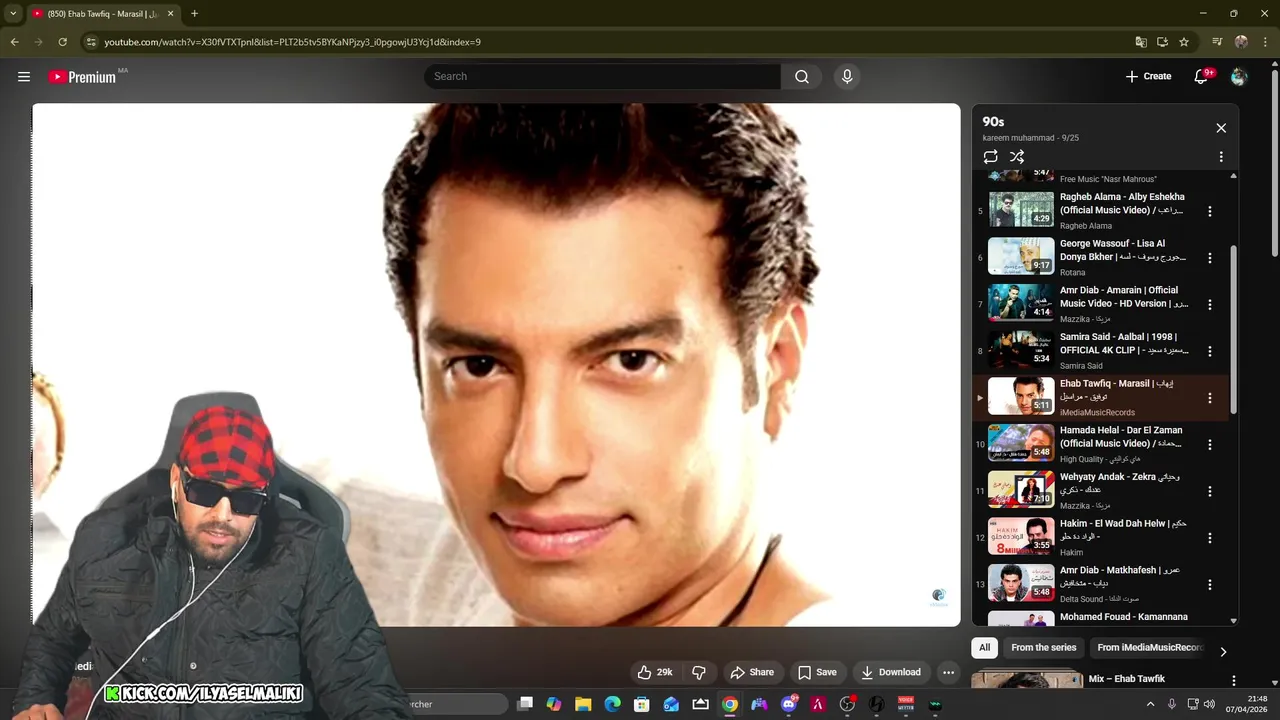This screenshot has height=720, width=1280.
Task: View site information icon in address bar
Action: tap(91, 42)
